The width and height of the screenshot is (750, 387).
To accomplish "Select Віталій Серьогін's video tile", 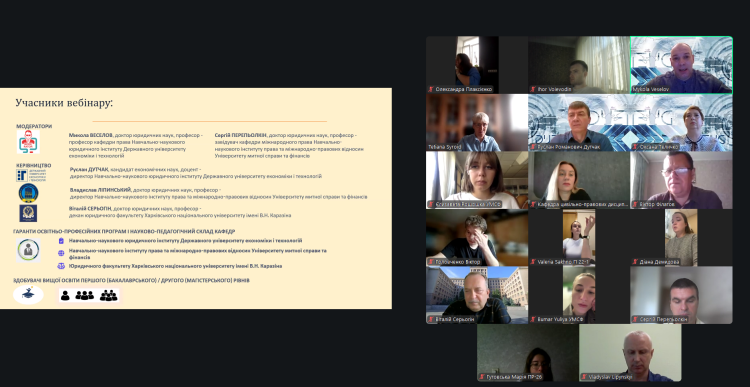I will tap(477, 295).
